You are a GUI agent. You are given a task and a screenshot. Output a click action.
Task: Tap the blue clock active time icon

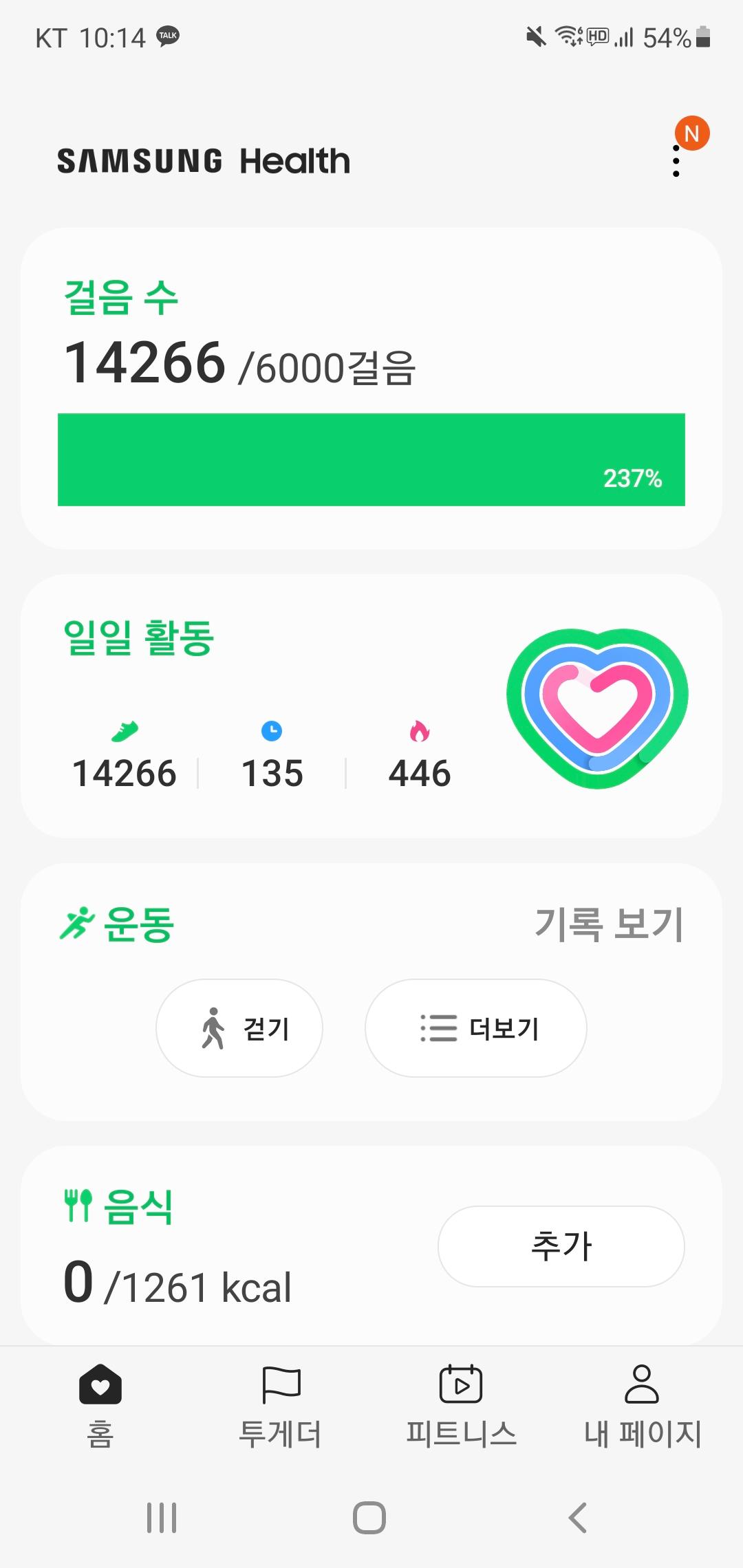pos(272,731)
